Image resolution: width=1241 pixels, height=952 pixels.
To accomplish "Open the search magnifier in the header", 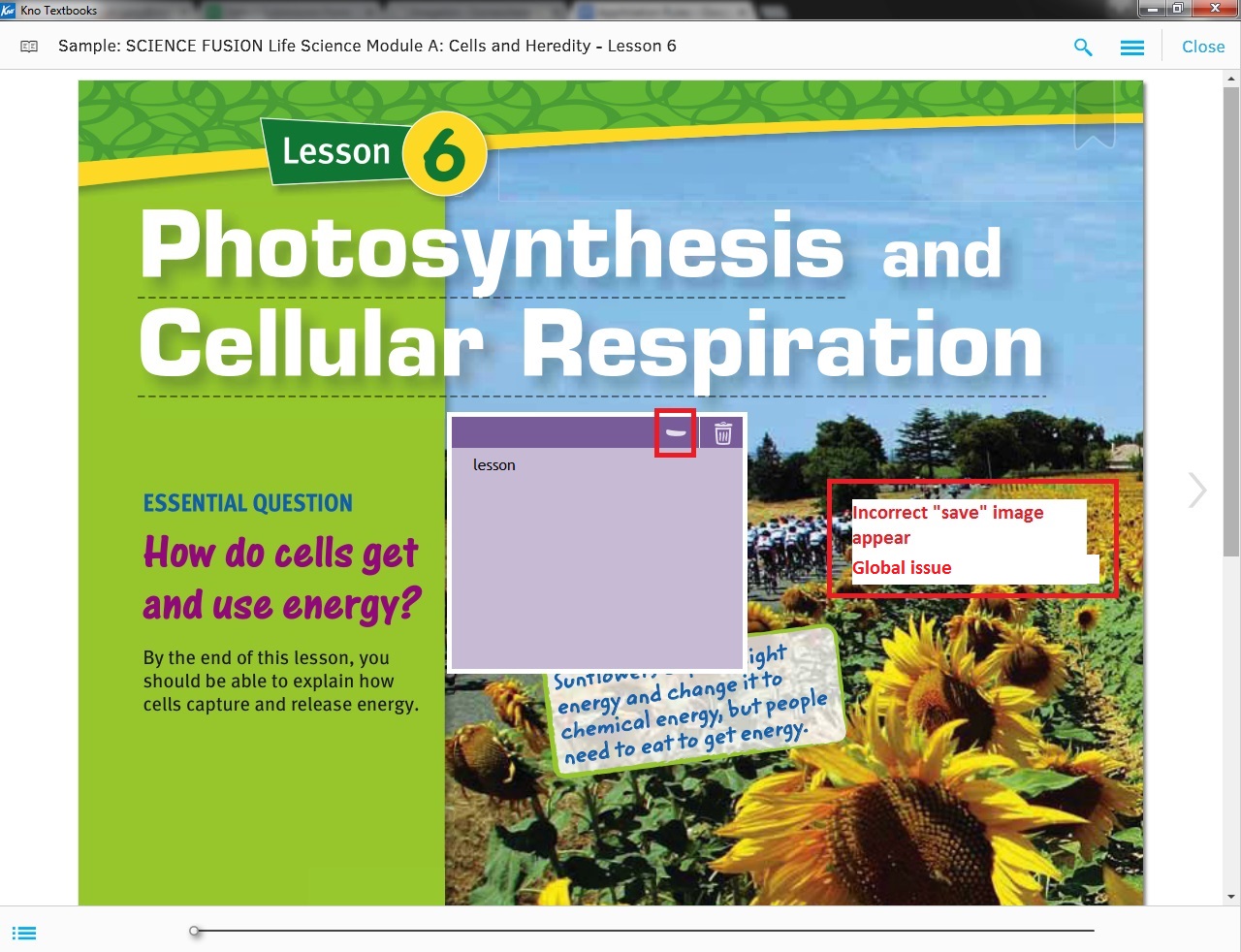I will pos(1083,47).
